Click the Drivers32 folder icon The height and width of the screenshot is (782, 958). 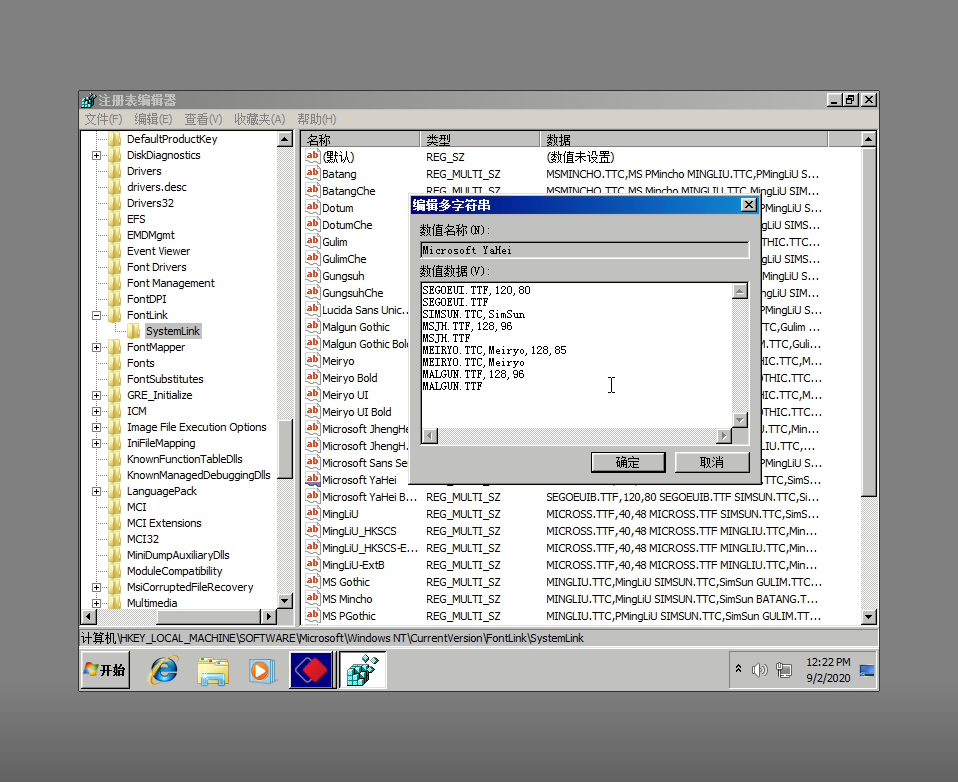click(115, 202)
